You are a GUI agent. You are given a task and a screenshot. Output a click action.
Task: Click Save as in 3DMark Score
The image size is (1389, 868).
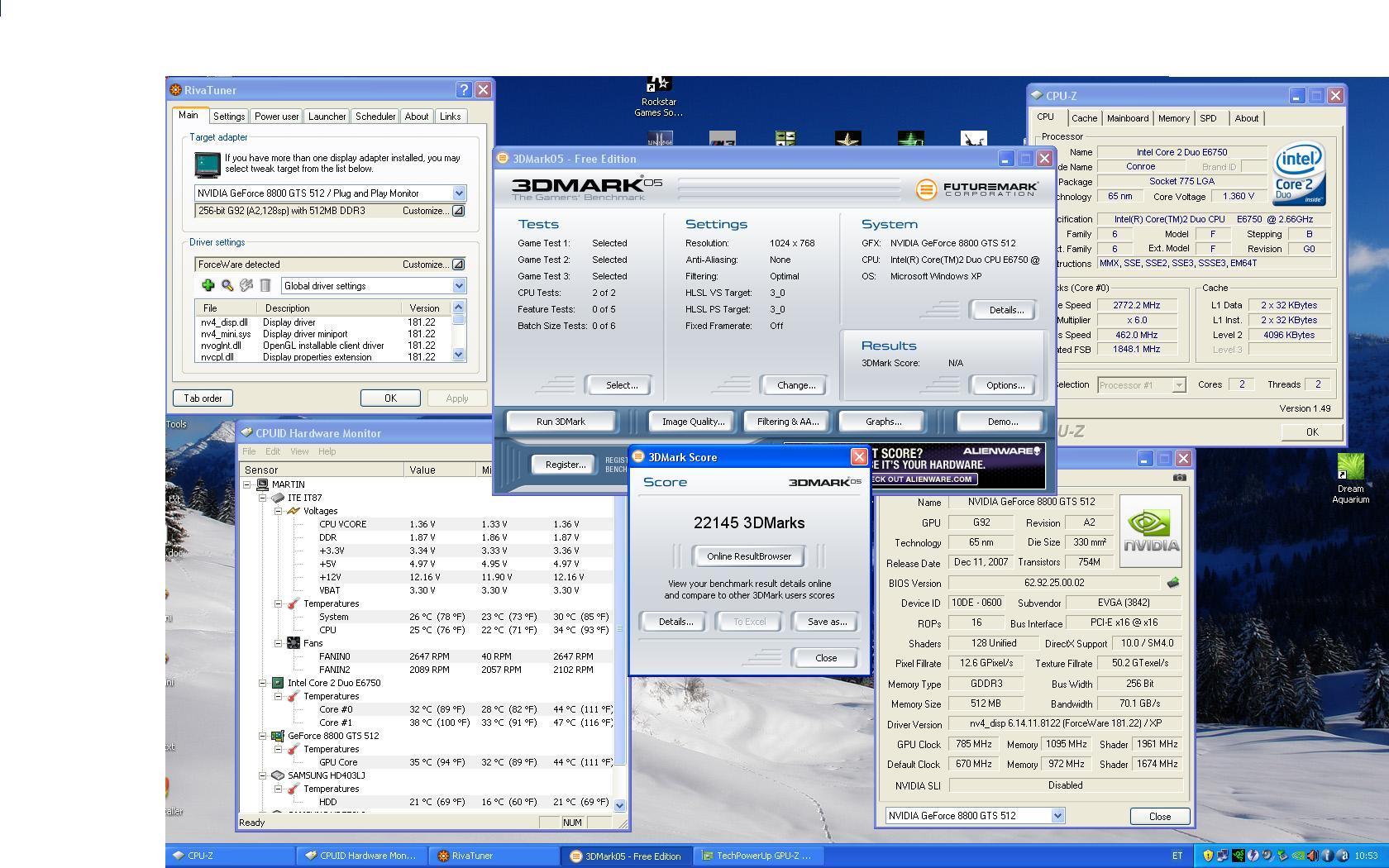[x=827, y=622]
